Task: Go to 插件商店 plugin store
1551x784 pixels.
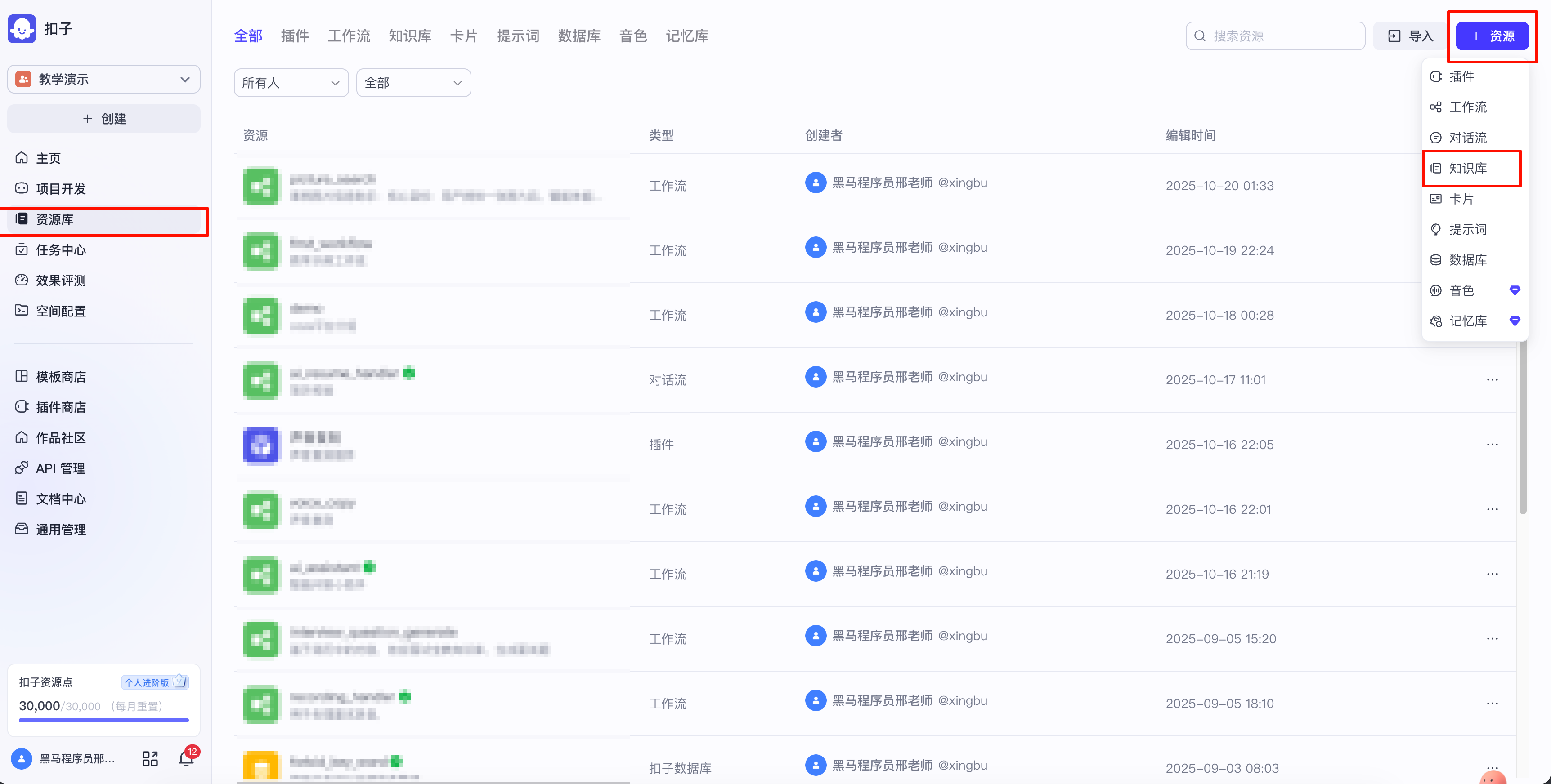Action: 60,407
